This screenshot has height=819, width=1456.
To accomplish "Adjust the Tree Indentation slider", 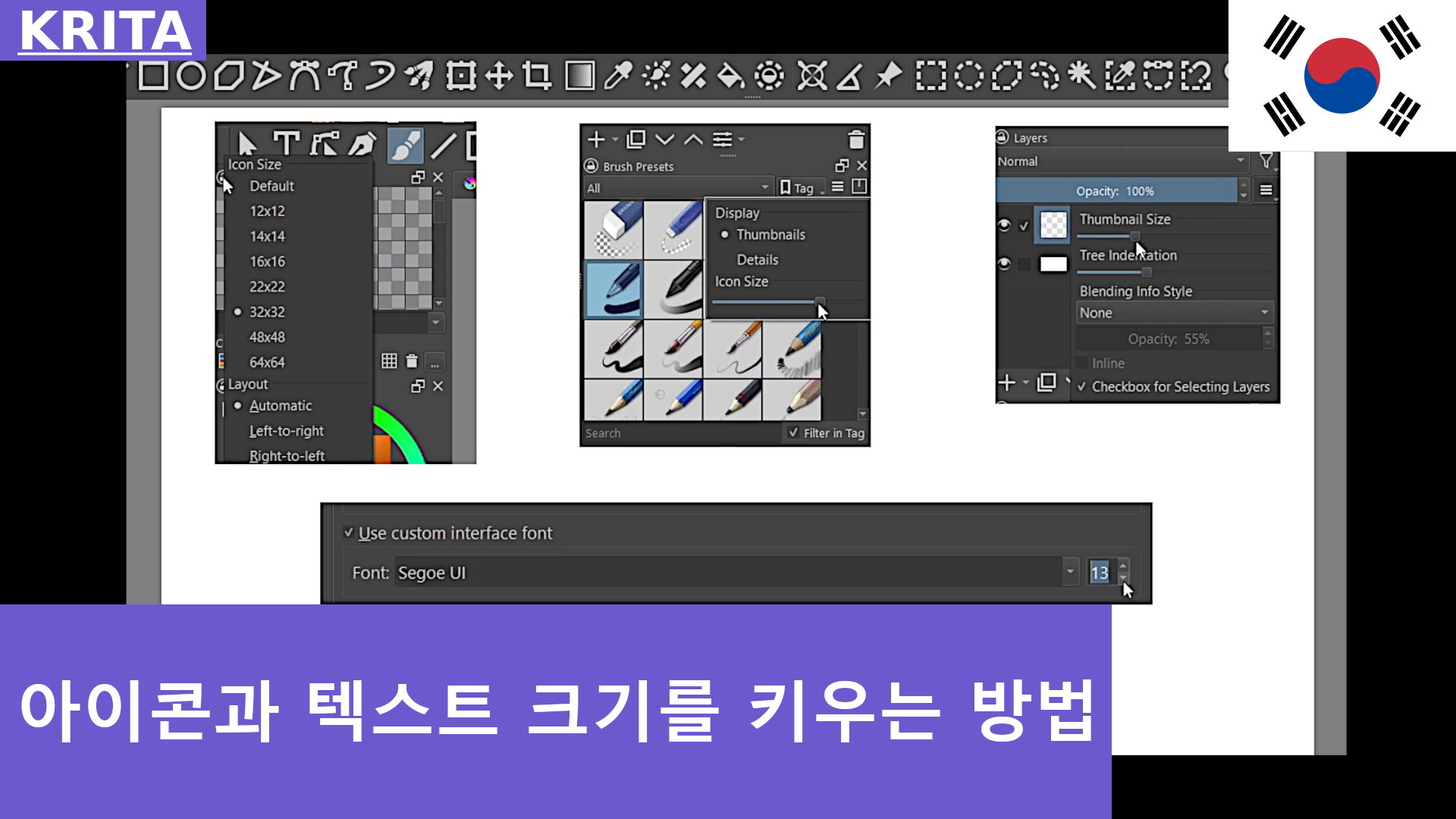I will (1174, 271).
